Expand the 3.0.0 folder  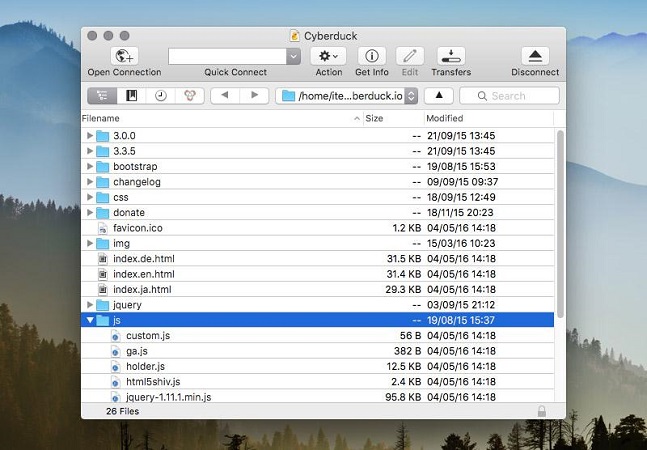[x=90, y=135]
